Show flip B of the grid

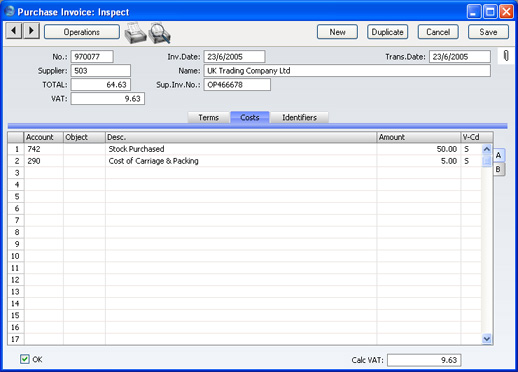point(499,169)
